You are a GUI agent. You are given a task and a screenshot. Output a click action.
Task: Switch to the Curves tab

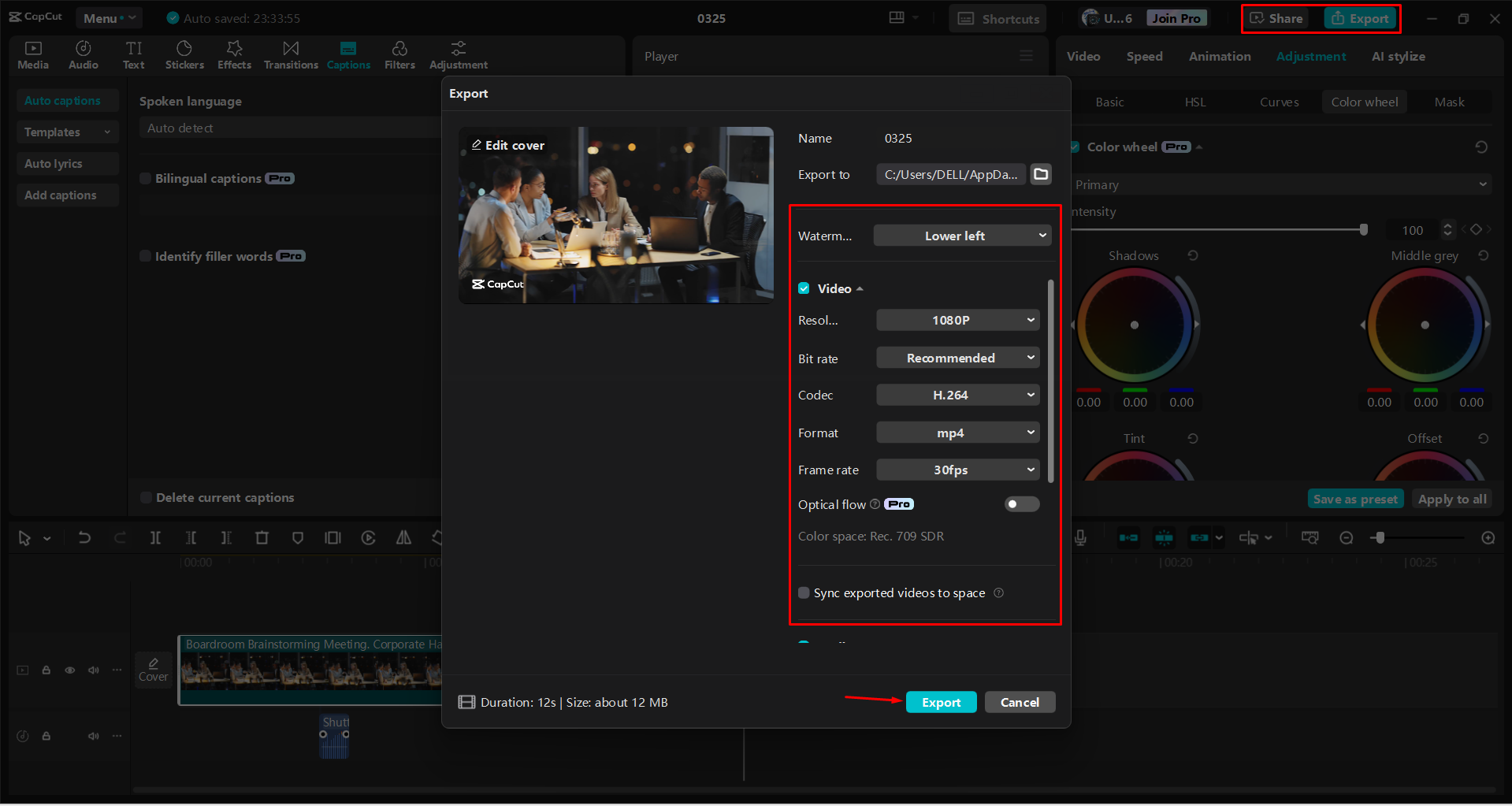pyautogui.click(x=1279, y=102)
